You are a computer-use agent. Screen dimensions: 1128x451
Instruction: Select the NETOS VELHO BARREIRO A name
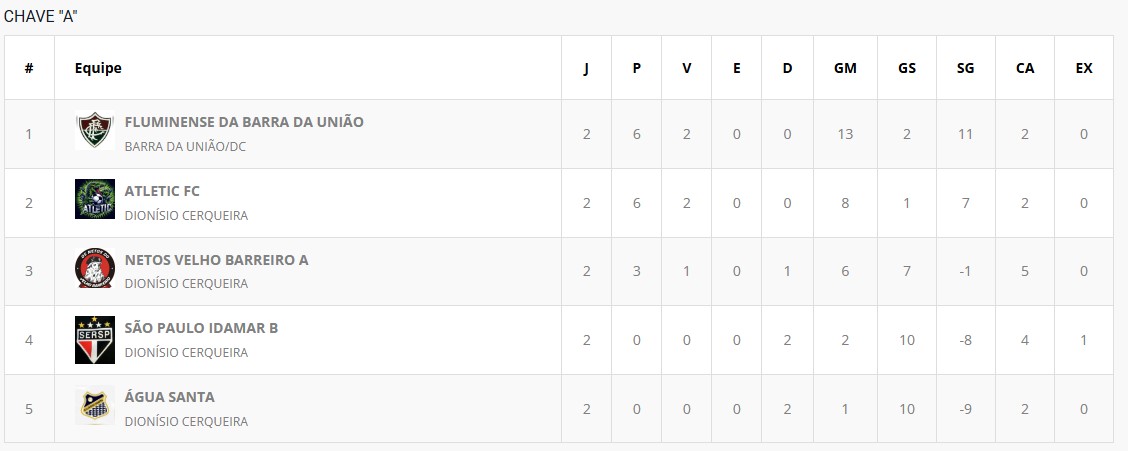click(x=216, y=260)
